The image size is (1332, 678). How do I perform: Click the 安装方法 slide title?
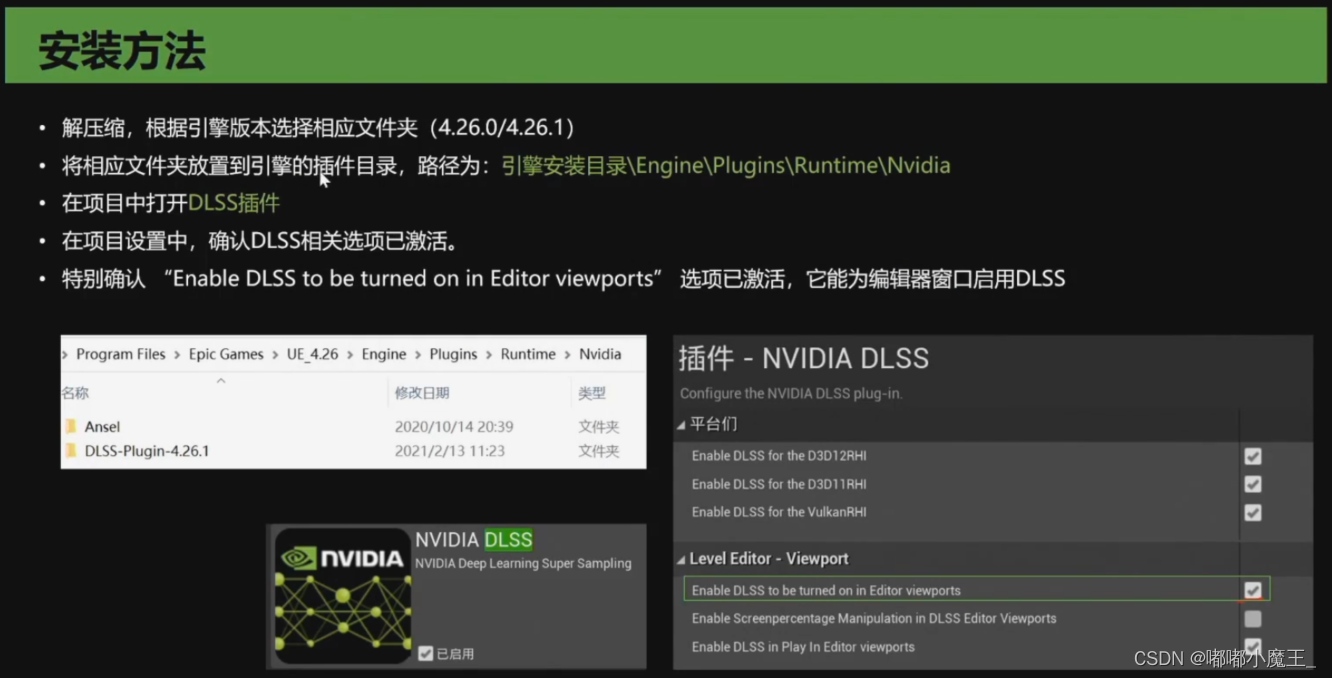122,50
